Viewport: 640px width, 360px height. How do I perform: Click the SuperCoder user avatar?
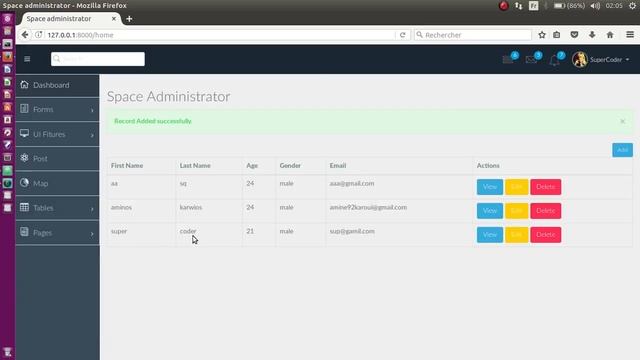(x=580, y=60)
